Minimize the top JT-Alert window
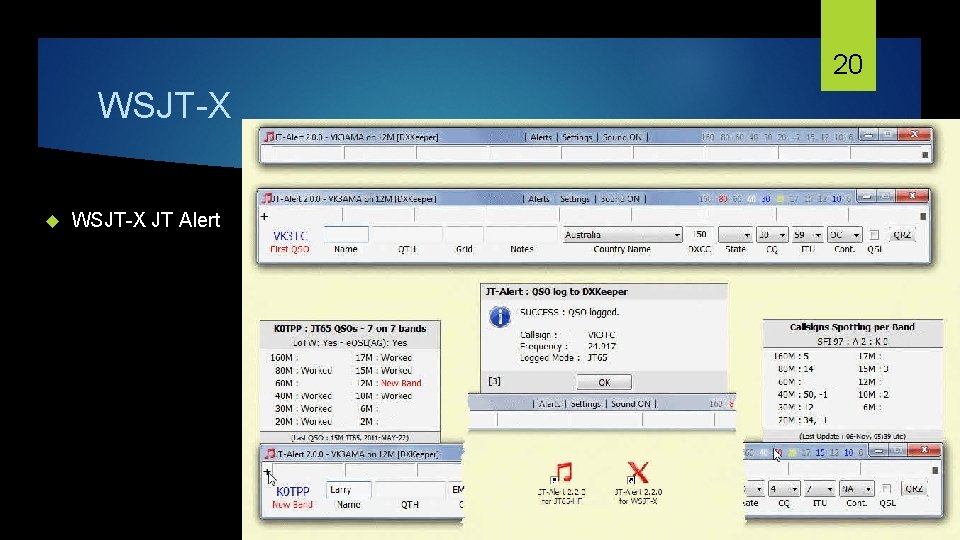 pyautogui.click(x=868, y=135)
